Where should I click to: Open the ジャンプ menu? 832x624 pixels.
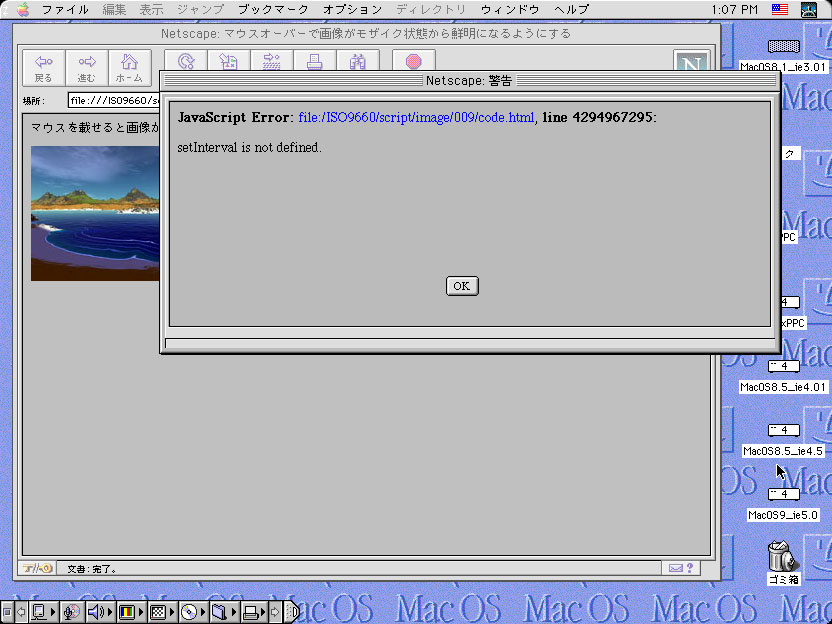tap(200, 9)
